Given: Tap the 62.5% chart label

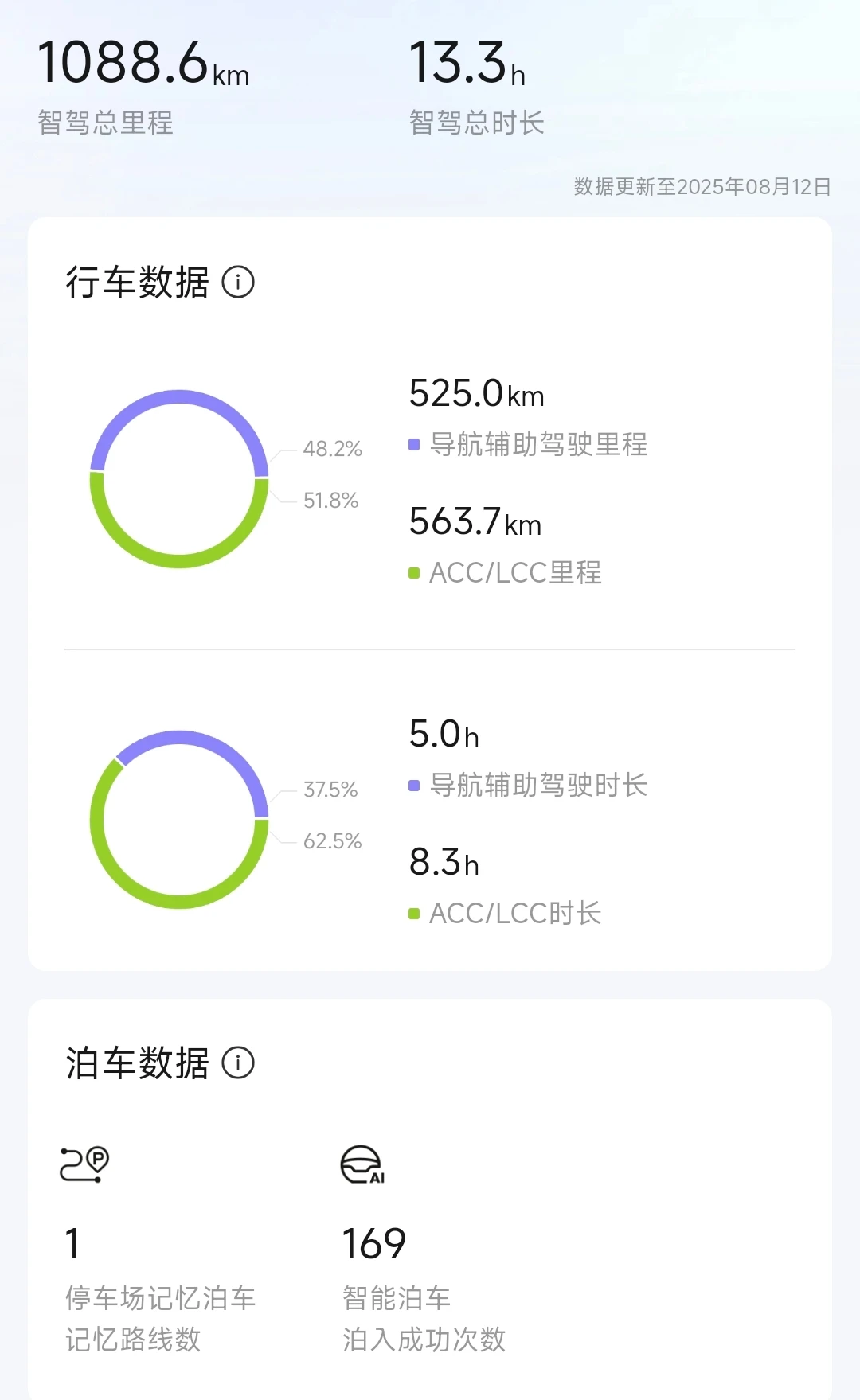Looking at the screenshot, I should 333,841.
